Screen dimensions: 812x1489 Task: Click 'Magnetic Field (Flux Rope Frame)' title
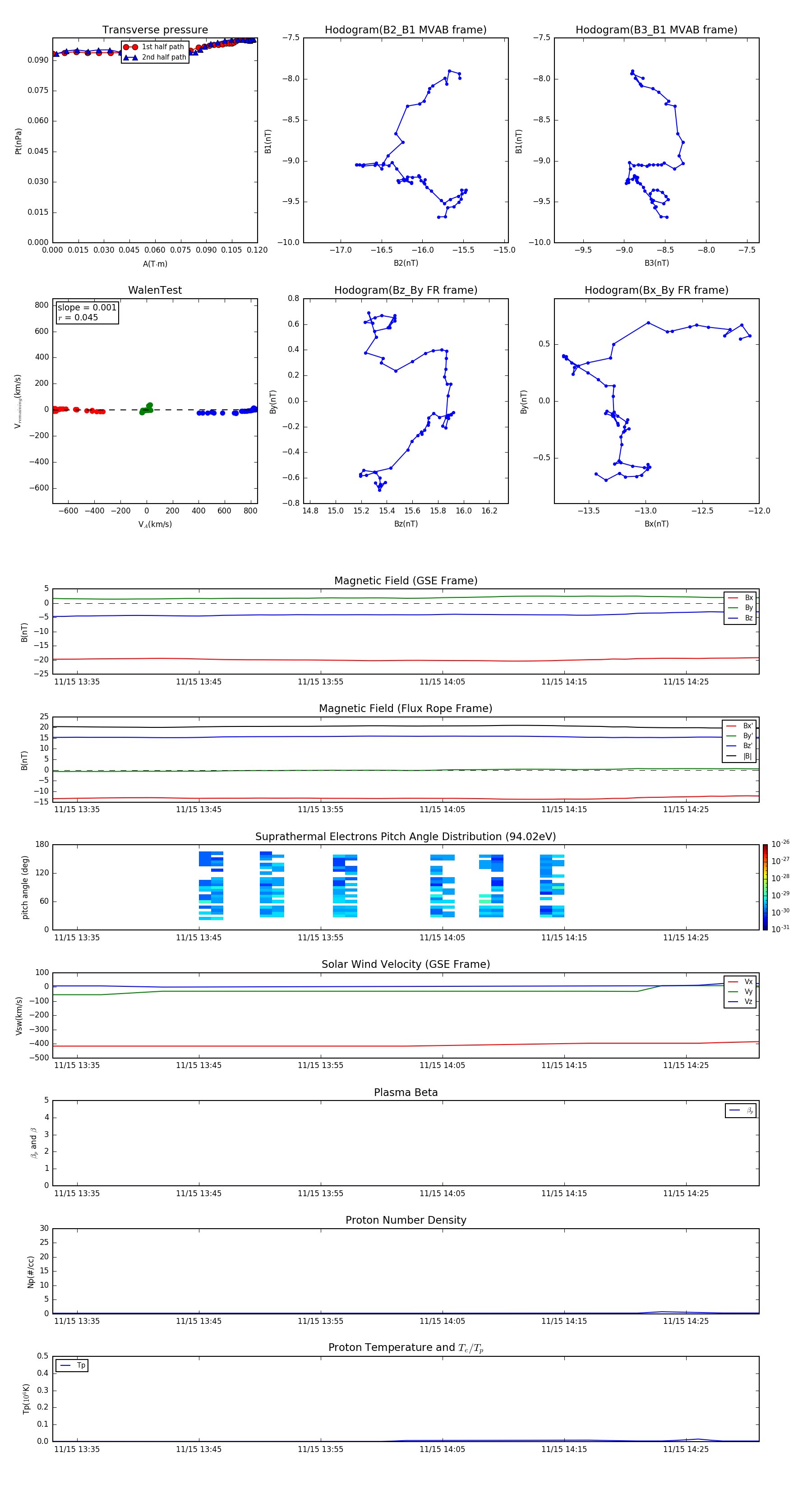point(406,709)
